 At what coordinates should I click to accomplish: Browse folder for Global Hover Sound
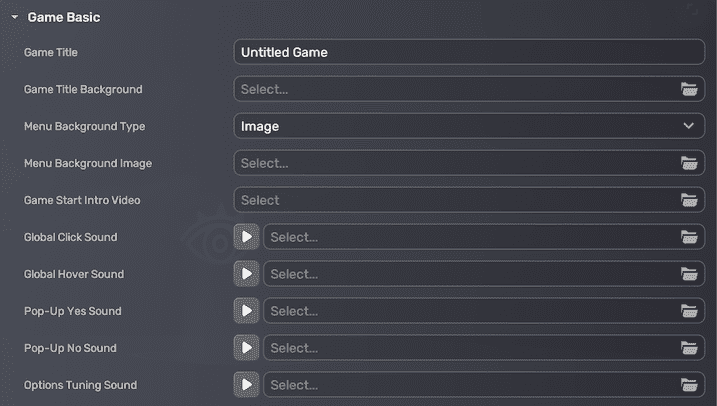[x=688, y=274]
